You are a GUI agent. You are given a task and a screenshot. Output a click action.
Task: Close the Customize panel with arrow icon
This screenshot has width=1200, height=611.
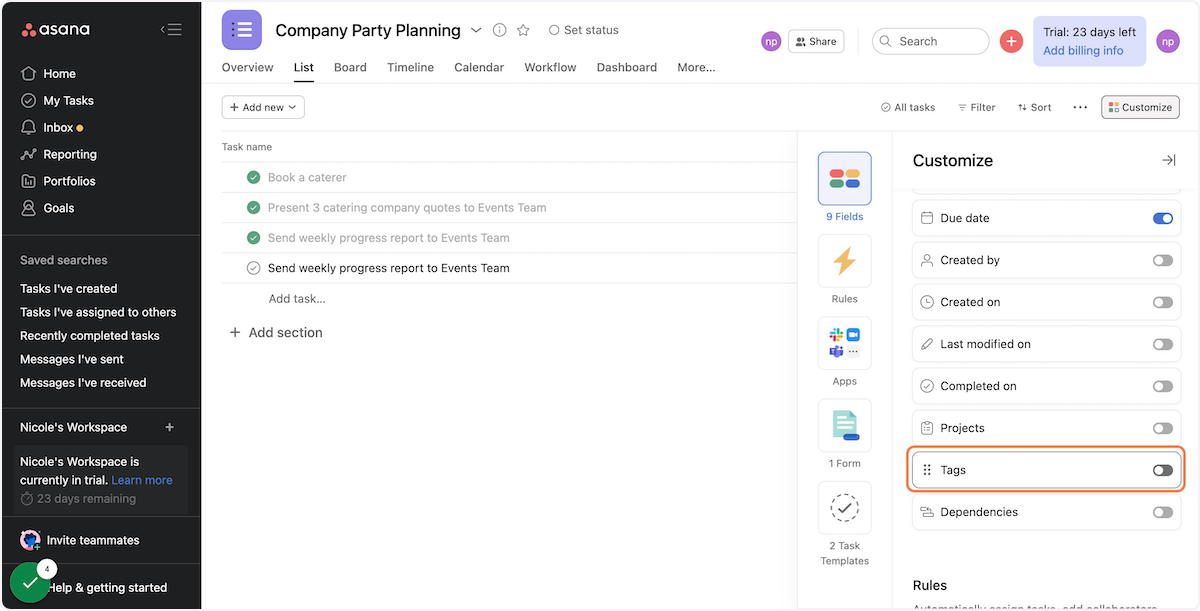[x=1168, y=160]
